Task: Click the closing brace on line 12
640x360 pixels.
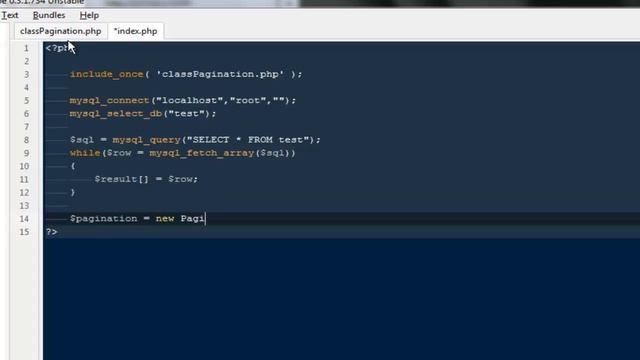Action: coord(73,192)
